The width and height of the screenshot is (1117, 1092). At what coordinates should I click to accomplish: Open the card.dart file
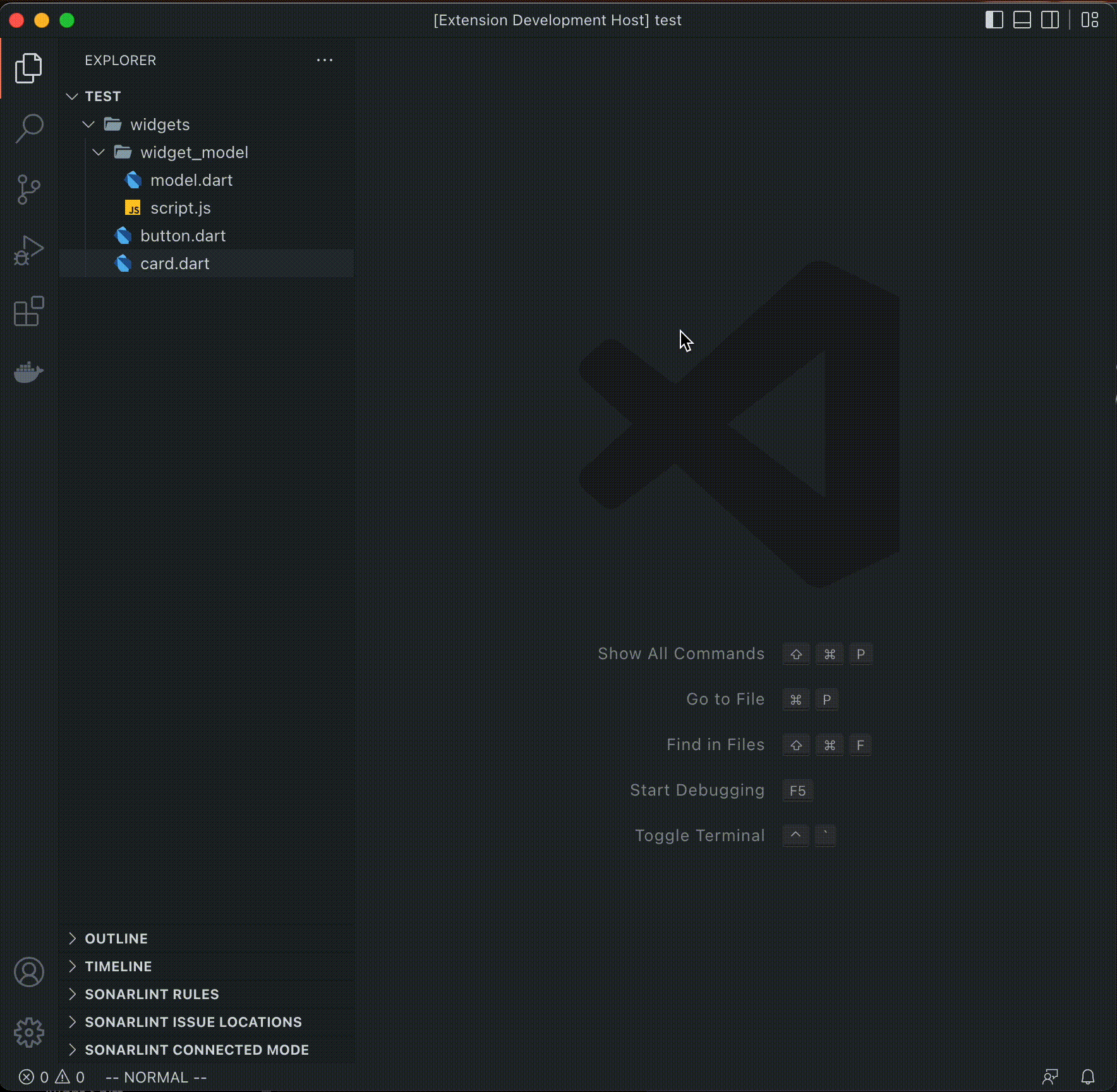click(175, 264)
